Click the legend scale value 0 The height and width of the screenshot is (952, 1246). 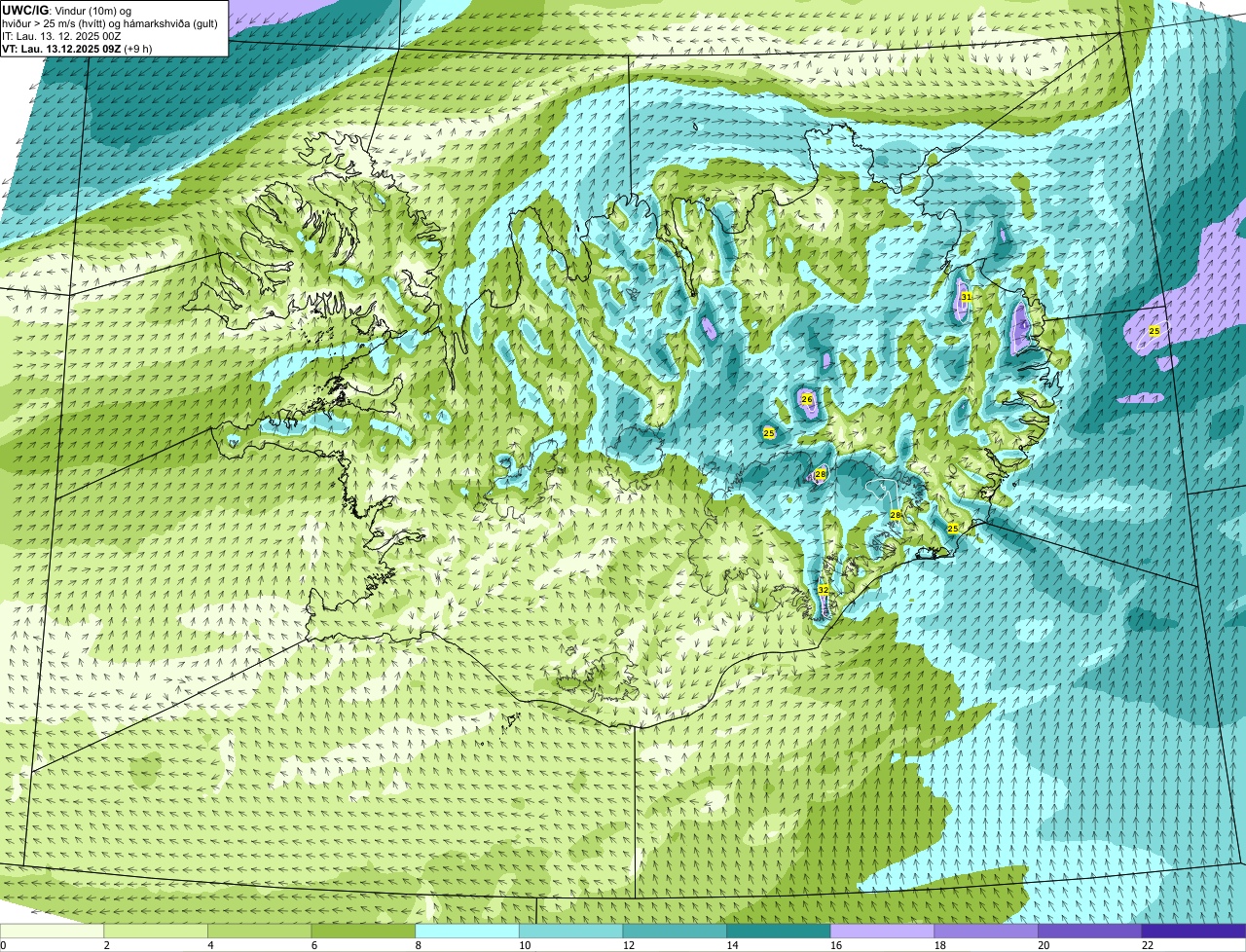[x=4, y=945]
